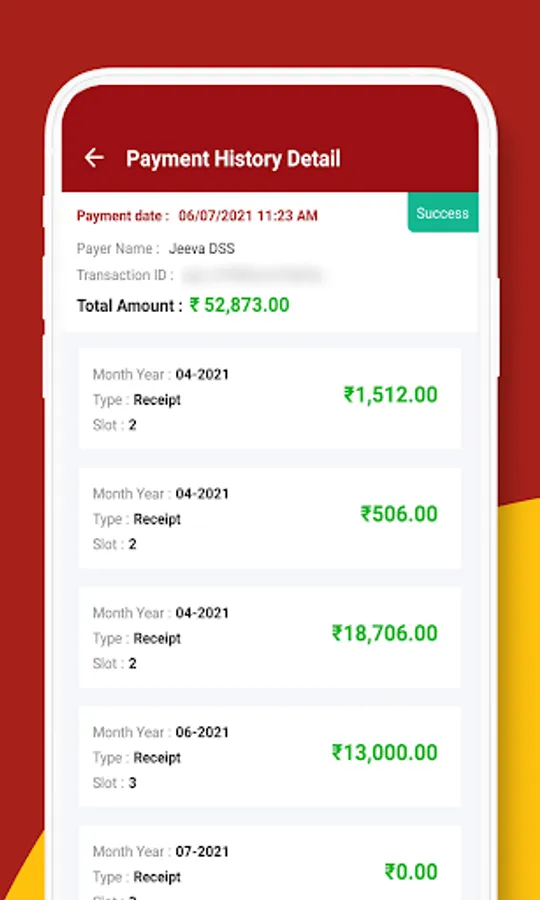Screen dimensions: 540x900
Task: Click Type Receipt in ₹506.00 card
Action: 137,519
